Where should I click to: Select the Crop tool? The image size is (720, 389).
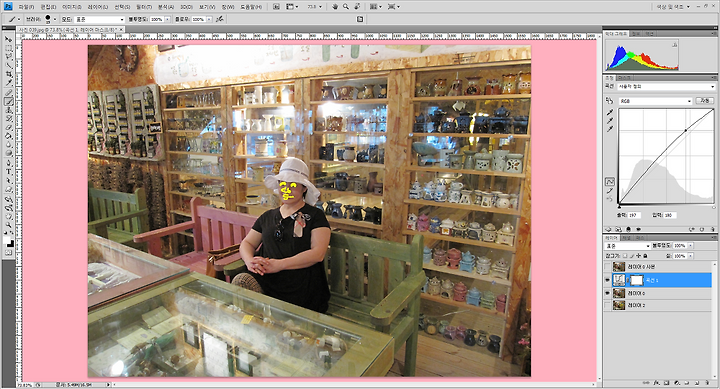tap(9, 74)
